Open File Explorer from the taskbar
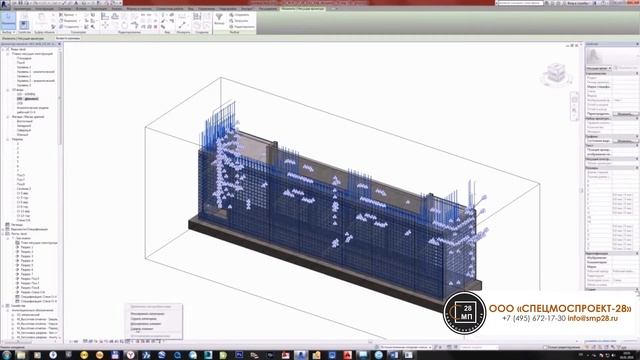640x360 pixels. (21, 355)
